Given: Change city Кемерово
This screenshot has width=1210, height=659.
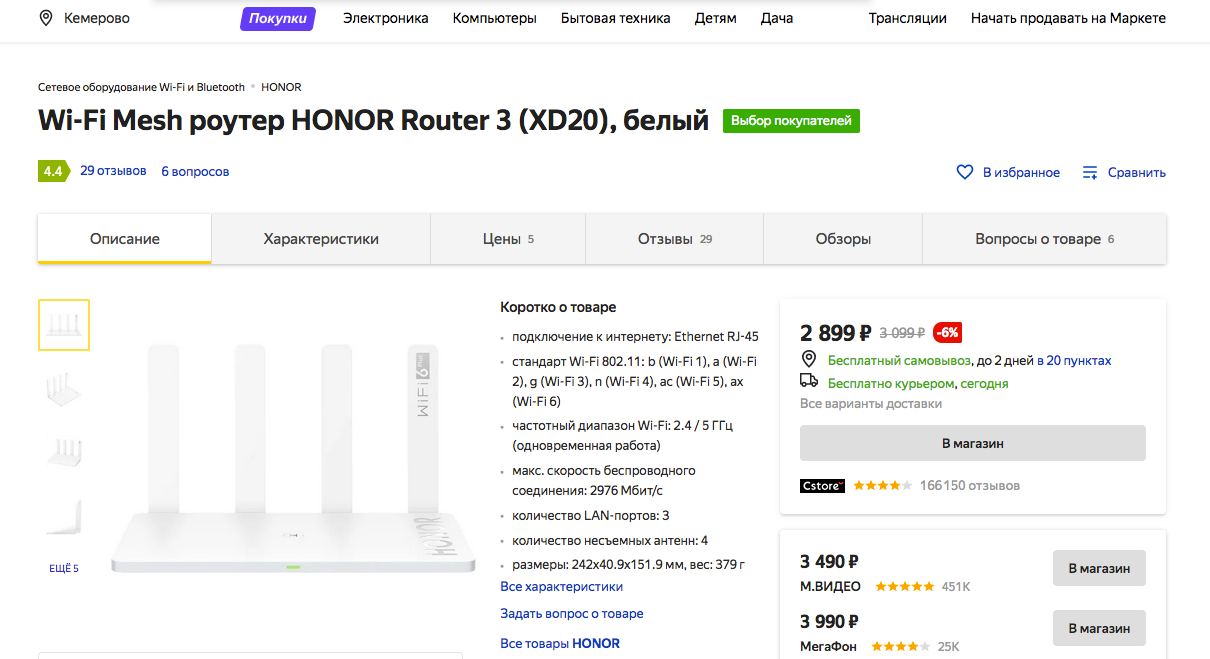Looking at the screenshot, I should coord(96,18).
